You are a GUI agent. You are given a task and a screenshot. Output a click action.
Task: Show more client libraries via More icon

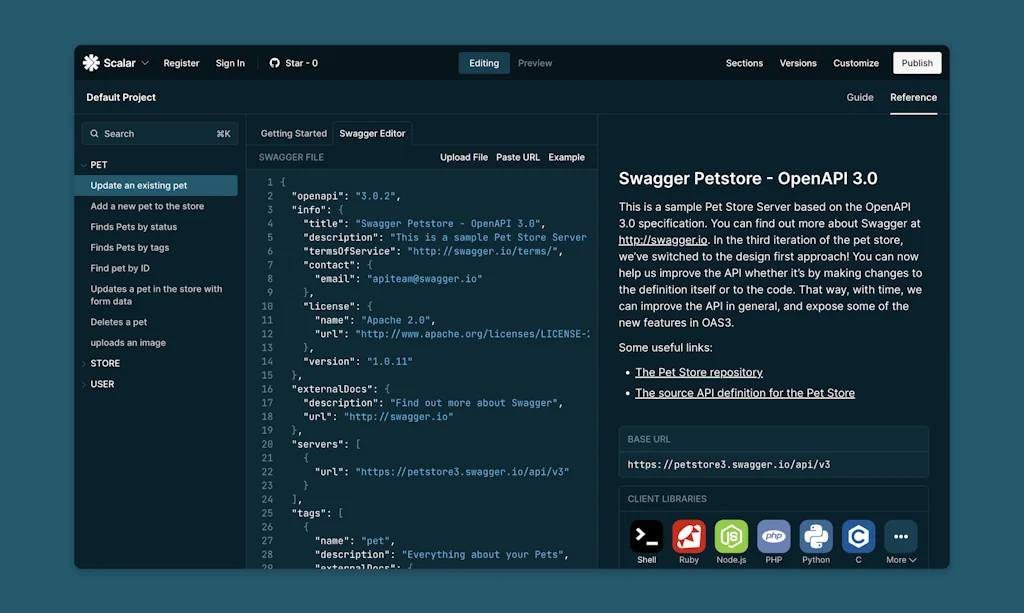[900, 537]
